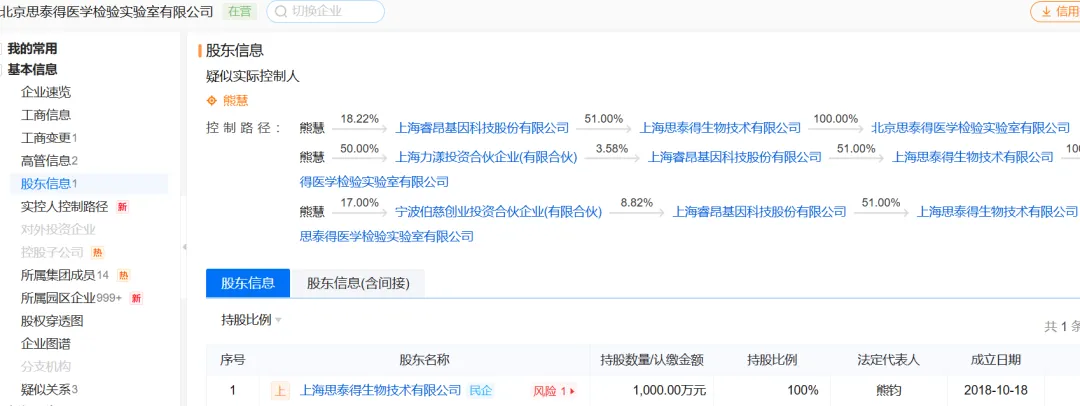Select the 基本信息 sidebar section
Viewport: 1080px width, 406px height.
[x=32, y=70]
